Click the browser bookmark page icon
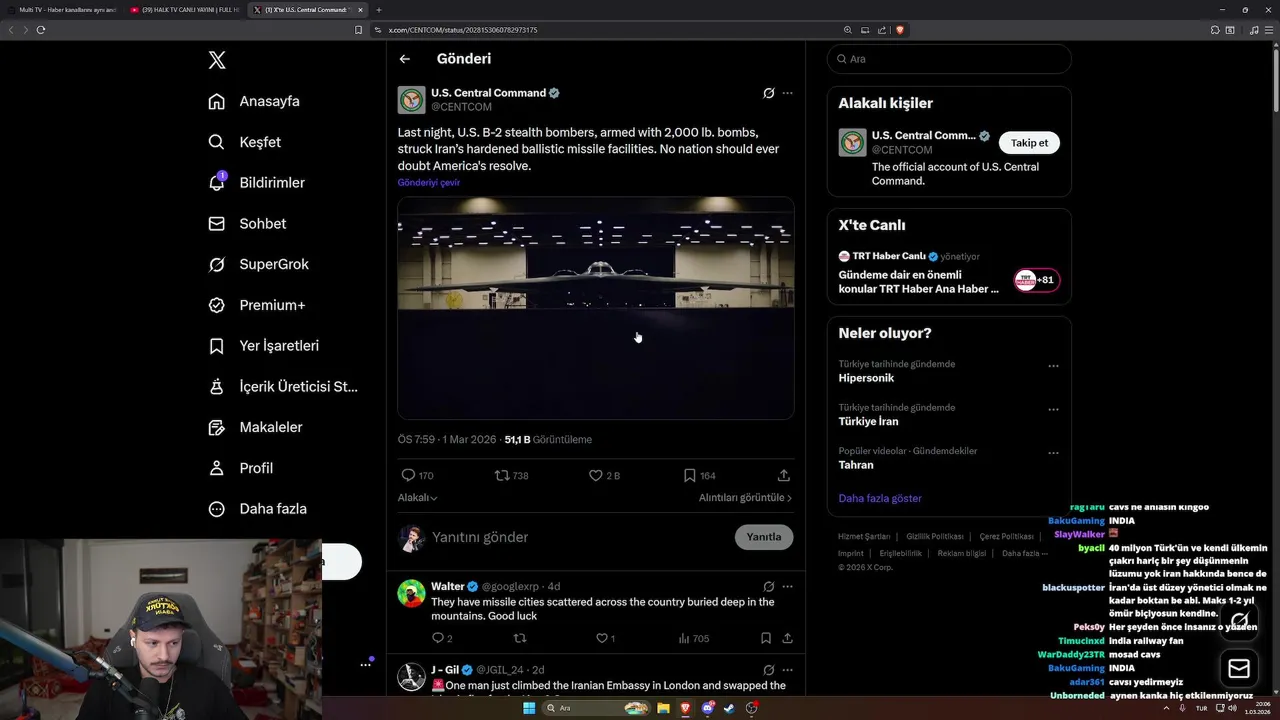 (x=359, y=30)
